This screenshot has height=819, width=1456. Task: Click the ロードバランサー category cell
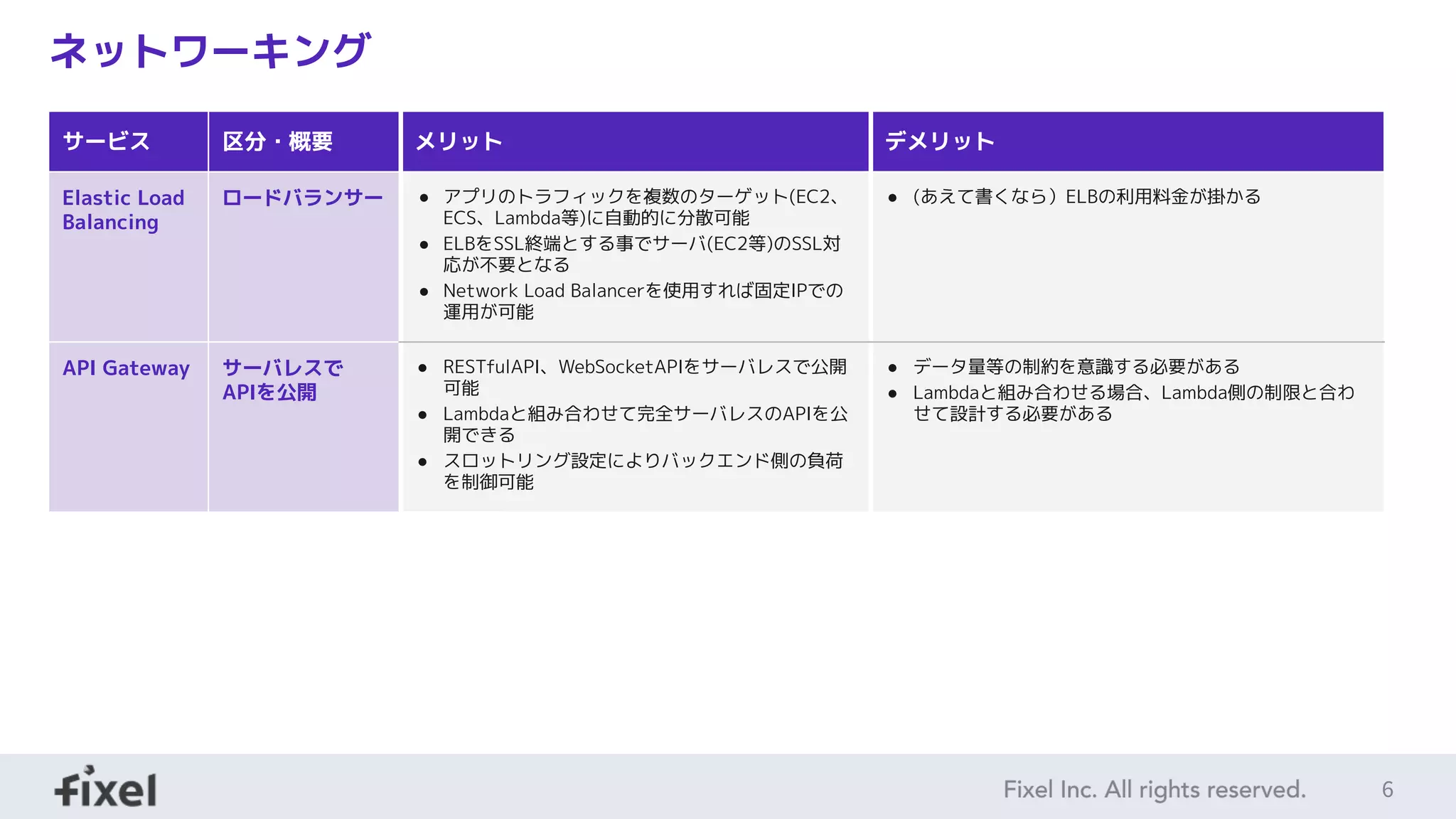(x=302, y=198)
